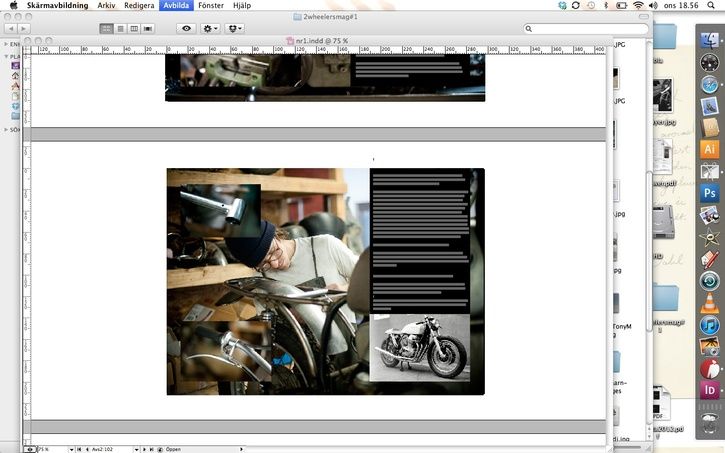Click the Quick Look eye button

(x=186, y=29)
